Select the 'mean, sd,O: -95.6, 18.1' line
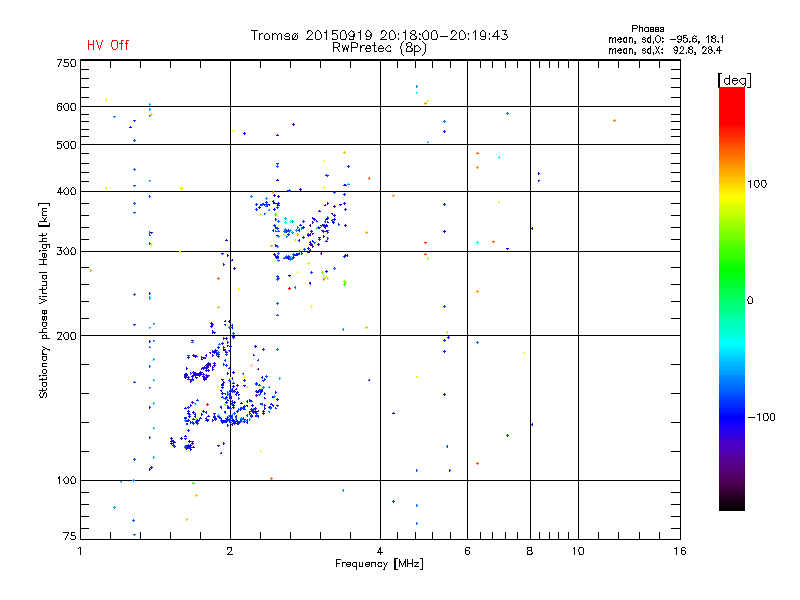 666,39
